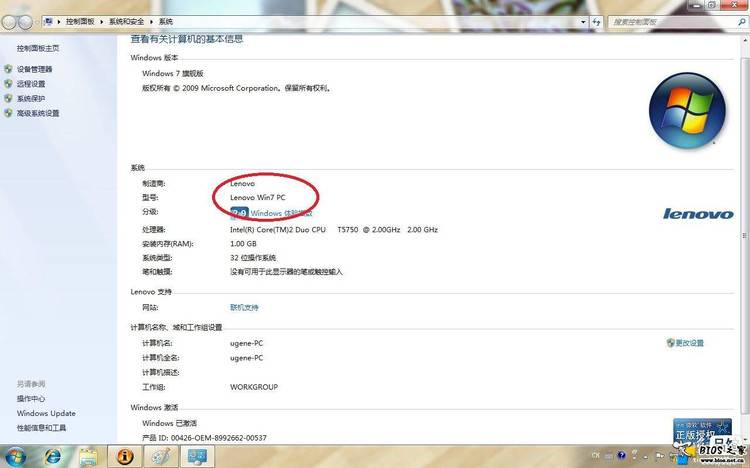Viewport: 750px width, 468px height.
Task: Click the '2009 Microsoft Corporation' copyright line
Action: tap(236, 88)
